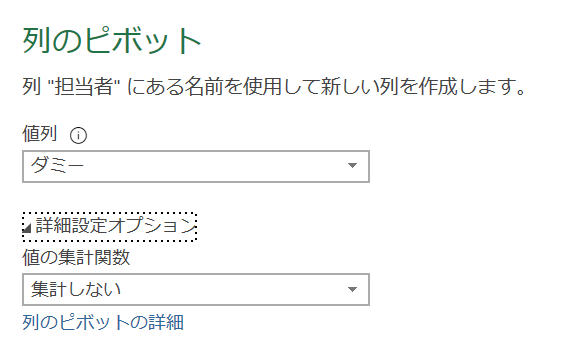Click the down arrow in the ダミー box
The height and width of the screenshot is (361, 576).
click(352, 166)
